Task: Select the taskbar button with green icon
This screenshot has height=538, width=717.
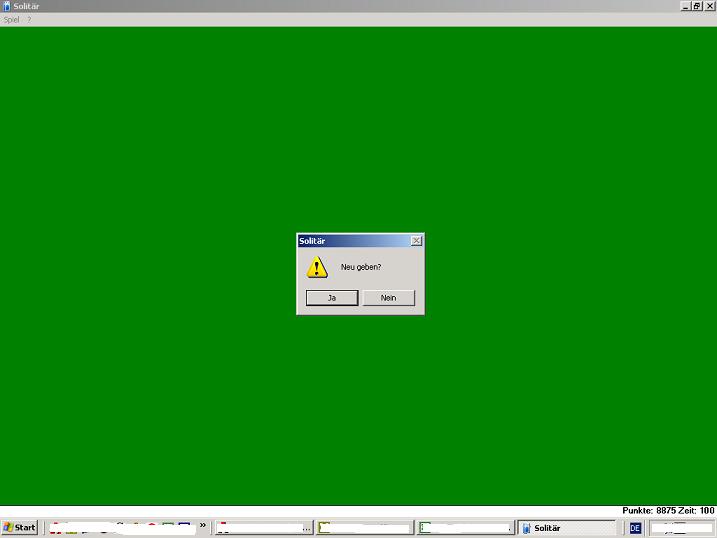Action: [466, 528]
